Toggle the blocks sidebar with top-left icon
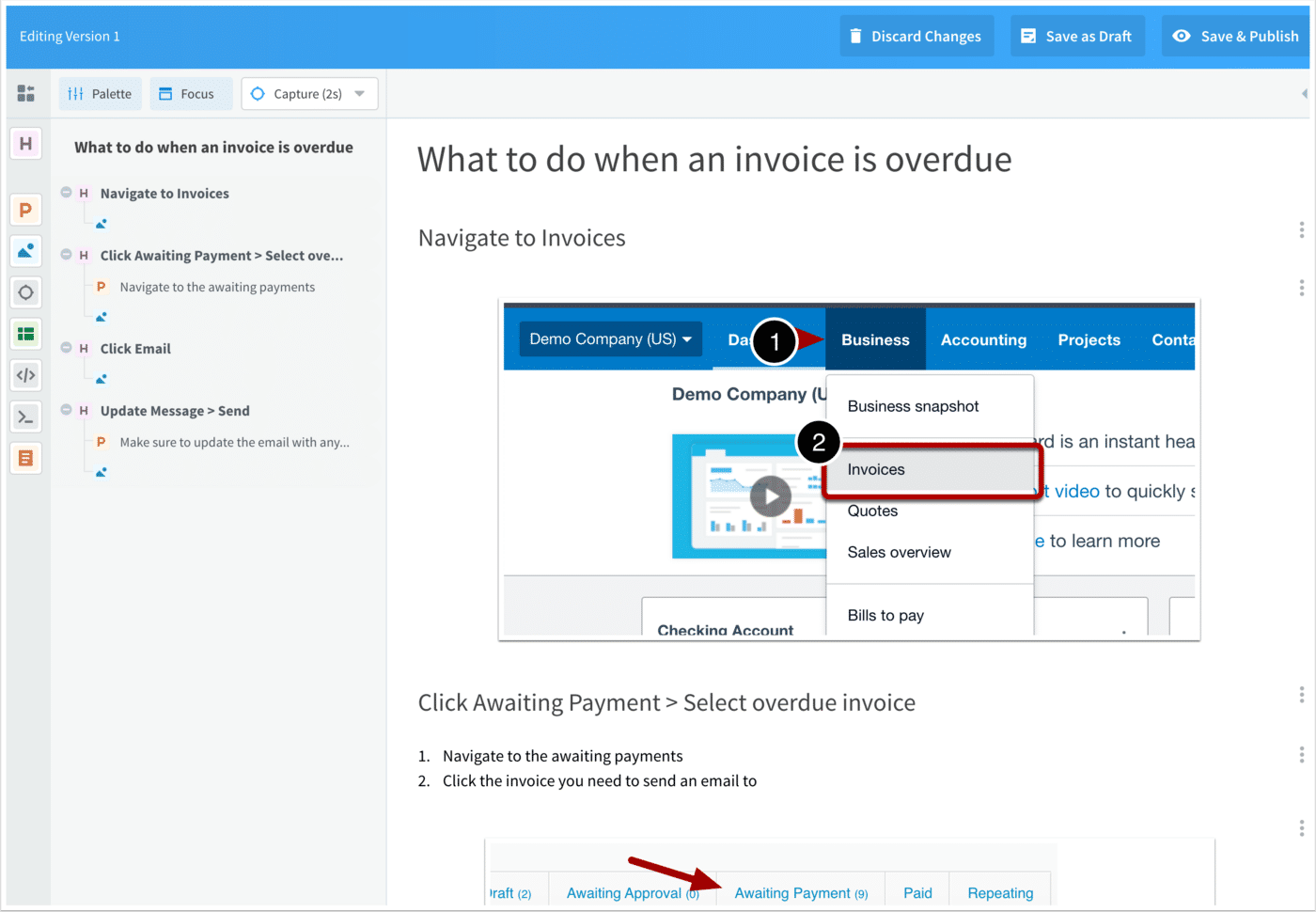 coord(25,93)
